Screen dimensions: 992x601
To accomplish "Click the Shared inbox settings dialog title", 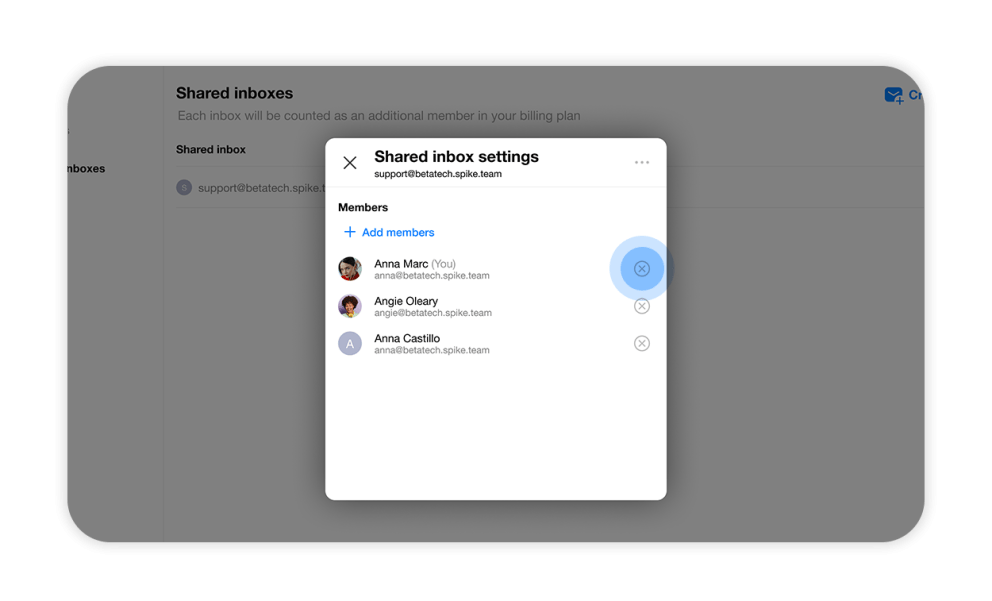I will (456, 156).
